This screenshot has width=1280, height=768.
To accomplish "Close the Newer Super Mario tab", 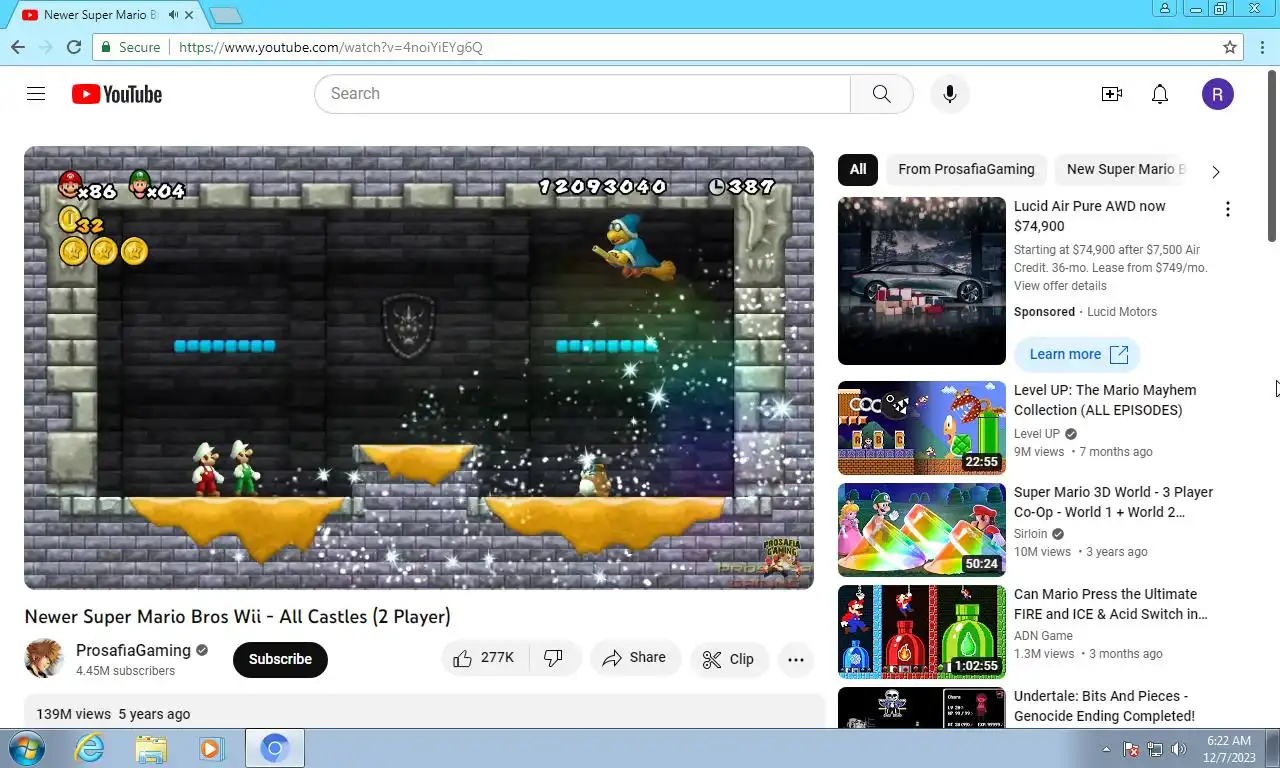I will click(x=189, y=15).
